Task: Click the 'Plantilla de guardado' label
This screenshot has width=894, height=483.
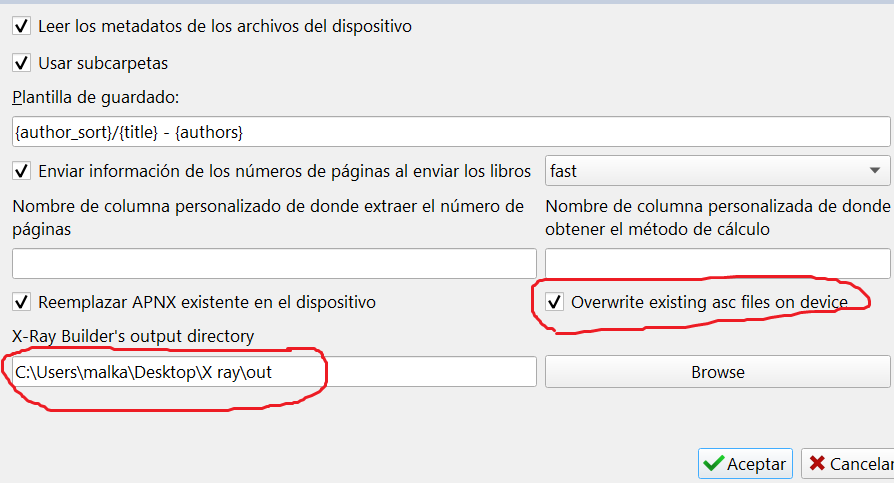Action: (94, 98)
